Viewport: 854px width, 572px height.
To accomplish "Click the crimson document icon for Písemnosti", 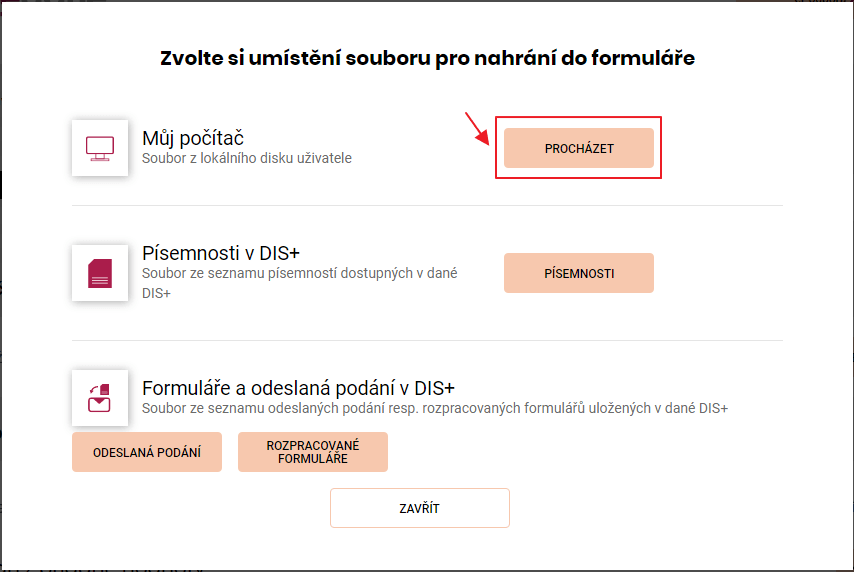I will coord(100,273).
